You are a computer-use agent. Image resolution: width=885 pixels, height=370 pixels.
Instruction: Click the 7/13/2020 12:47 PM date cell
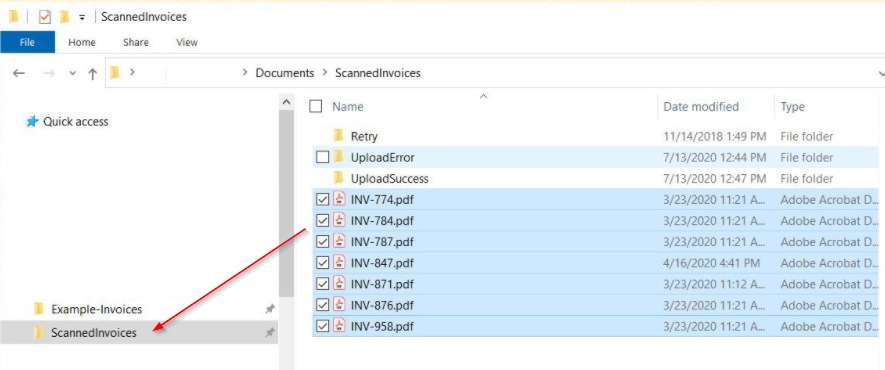[x=715, y=179]
